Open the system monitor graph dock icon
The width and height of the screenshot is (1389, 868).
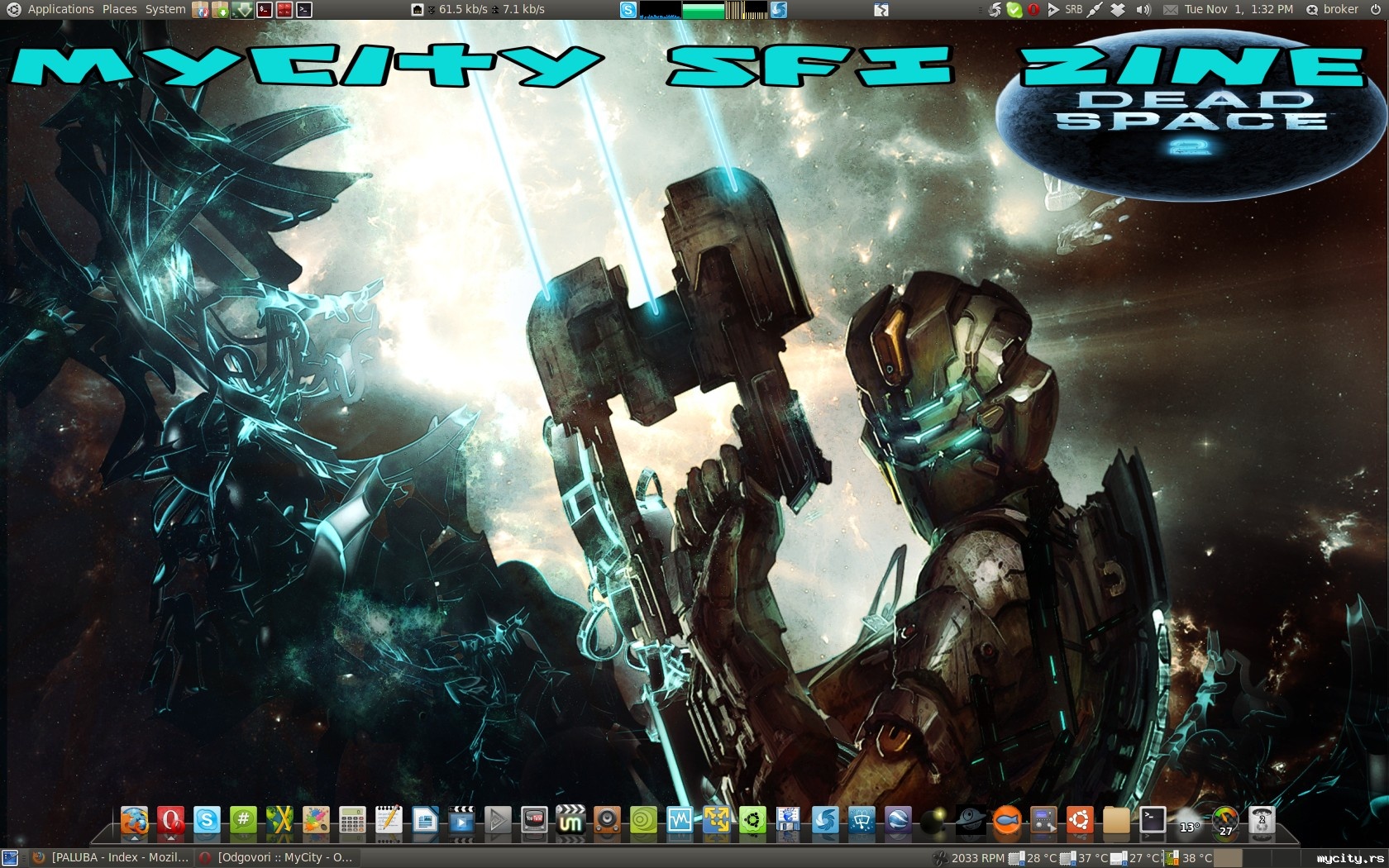pyautogui.click(x=680, y=821)
